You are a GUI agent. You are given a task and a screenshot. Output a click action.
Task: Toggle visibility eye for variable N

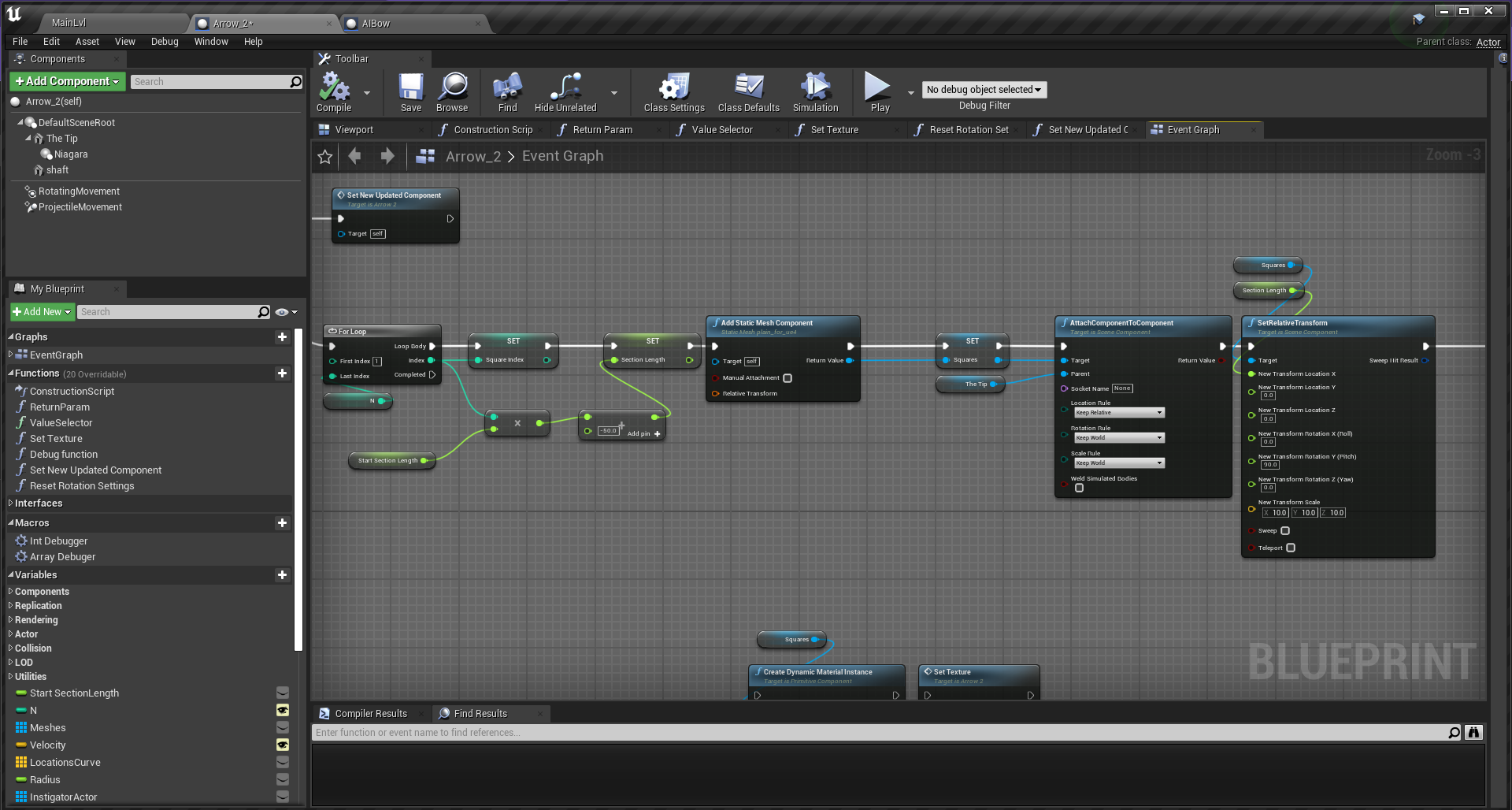coord(283,711)
